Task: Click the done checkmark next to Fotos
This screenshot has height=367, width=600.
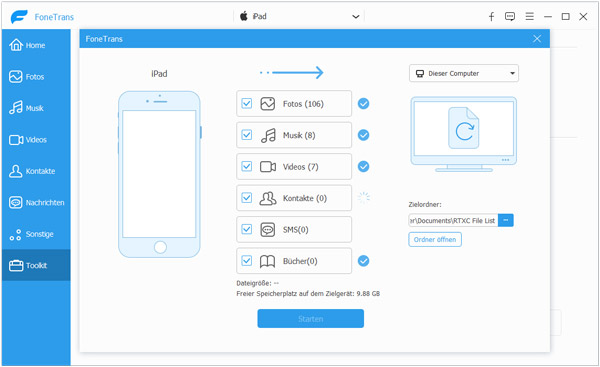Action: (x=363, y=103)
